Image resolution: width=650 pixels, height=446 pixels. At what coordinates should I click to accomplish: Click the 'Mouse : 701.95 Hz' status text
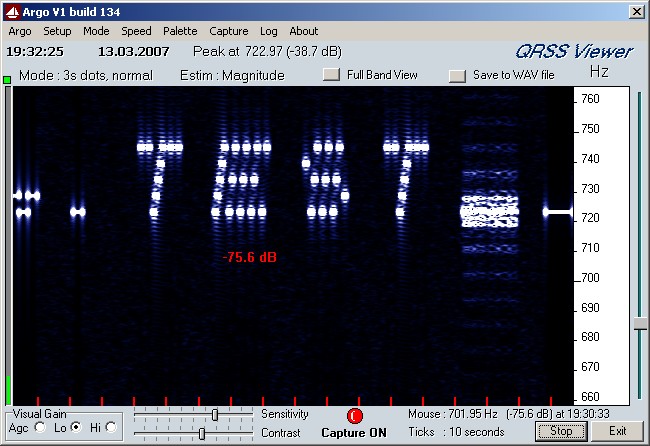tap(453, 414)
